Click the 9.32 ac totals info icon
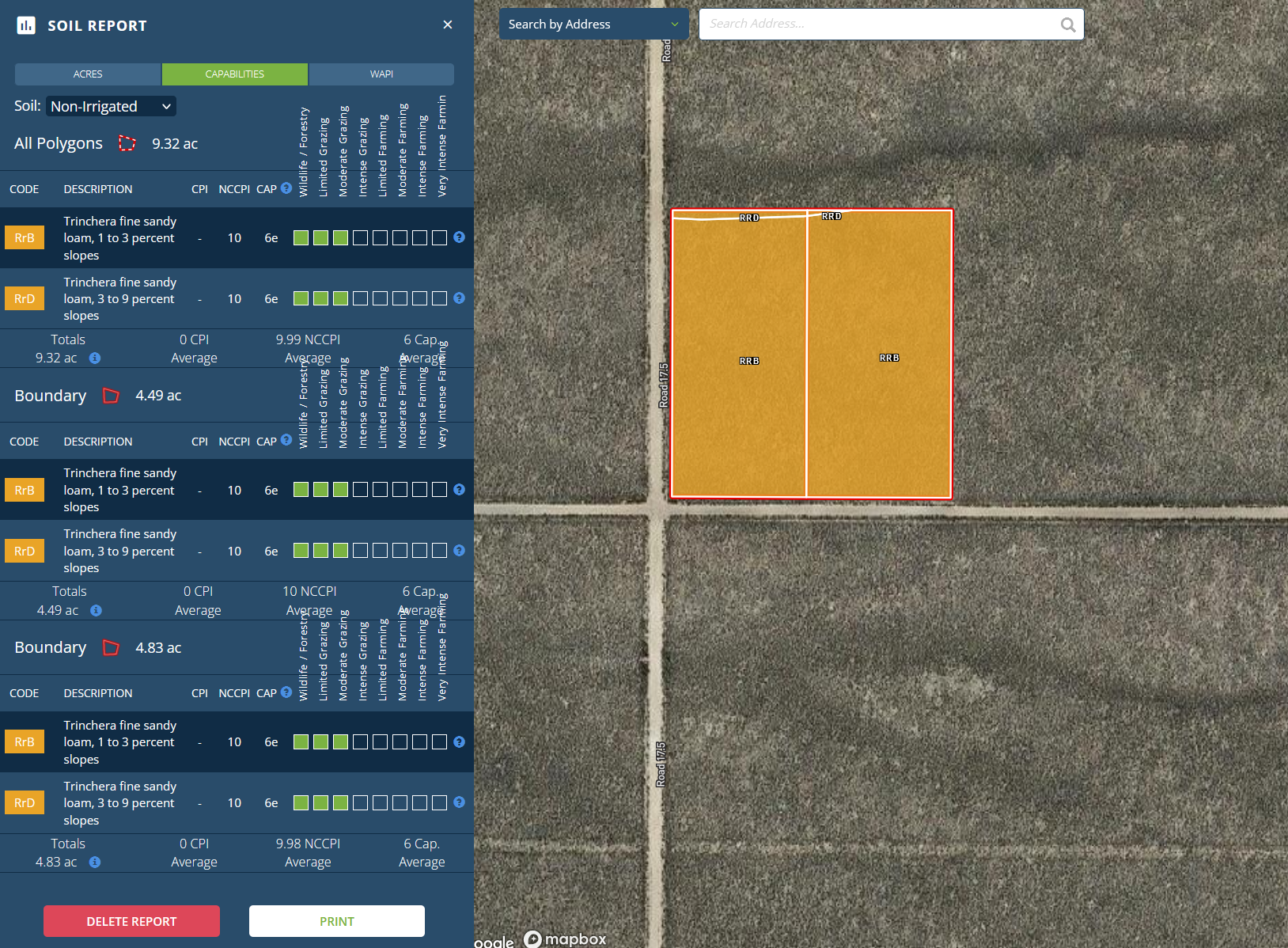Viewport: 1288px width, 948px height. [x=95, y=358]
